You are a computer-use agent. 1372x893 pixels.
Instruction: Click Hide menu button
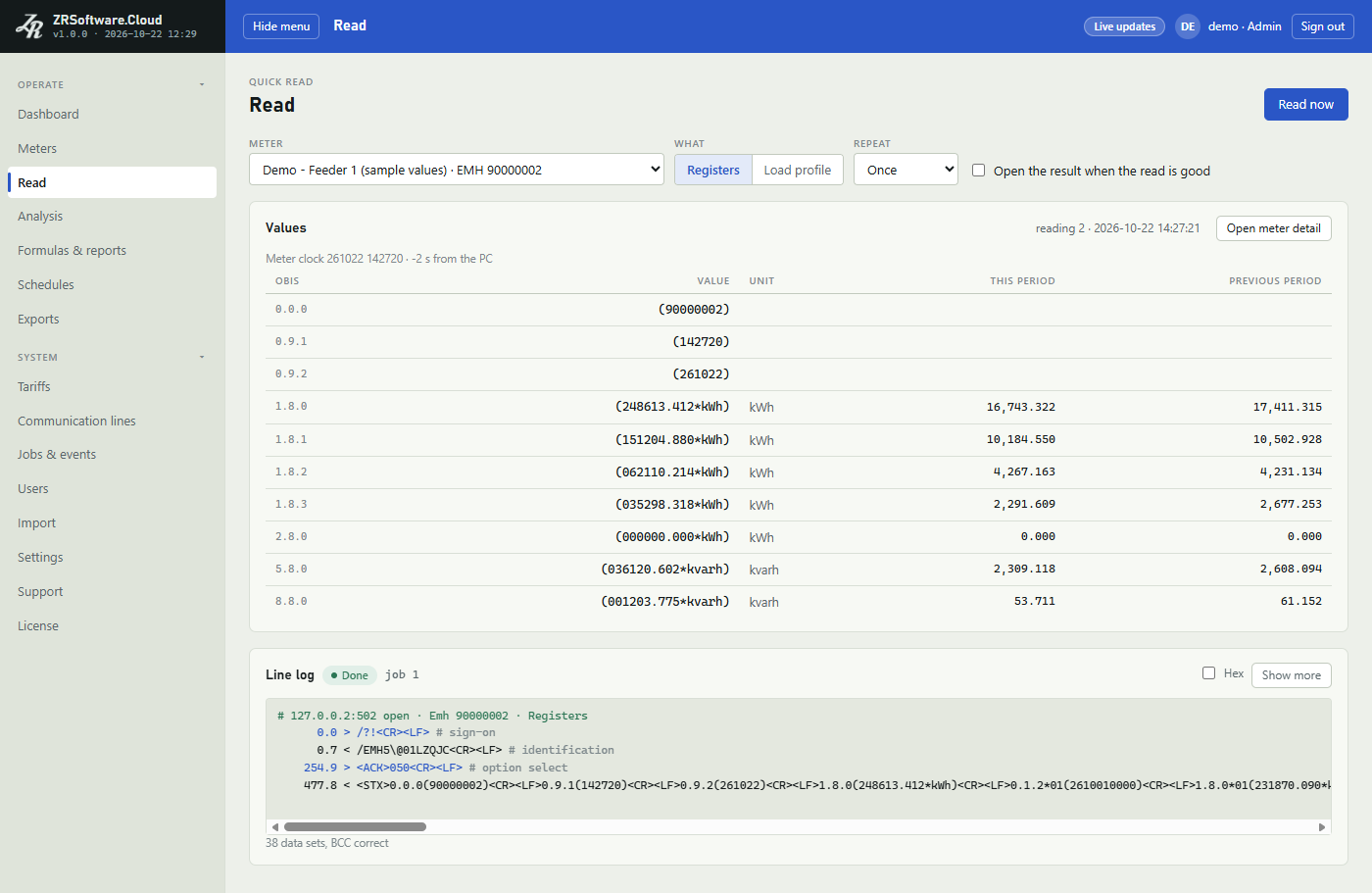tap(281, 26)
